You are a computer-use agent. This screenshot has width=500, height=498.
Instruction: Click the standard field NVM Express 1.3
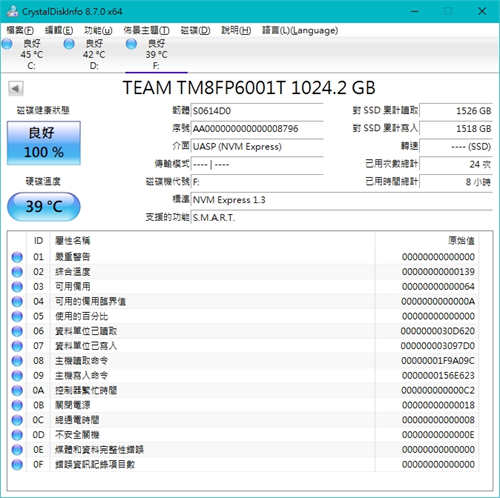342,200
